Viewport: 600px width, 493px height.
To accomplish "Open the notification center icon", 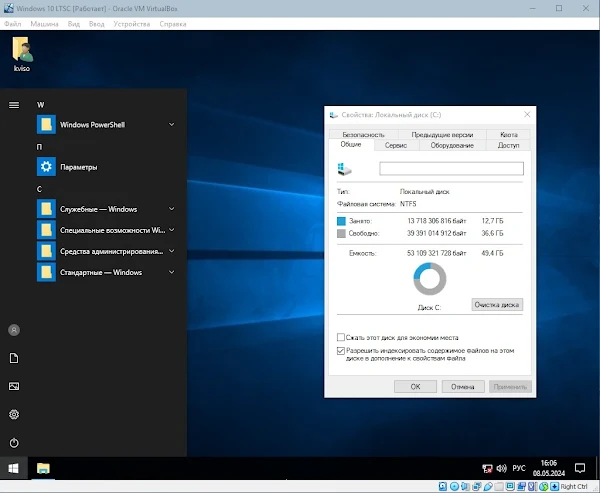I will [x=580, y=468].
